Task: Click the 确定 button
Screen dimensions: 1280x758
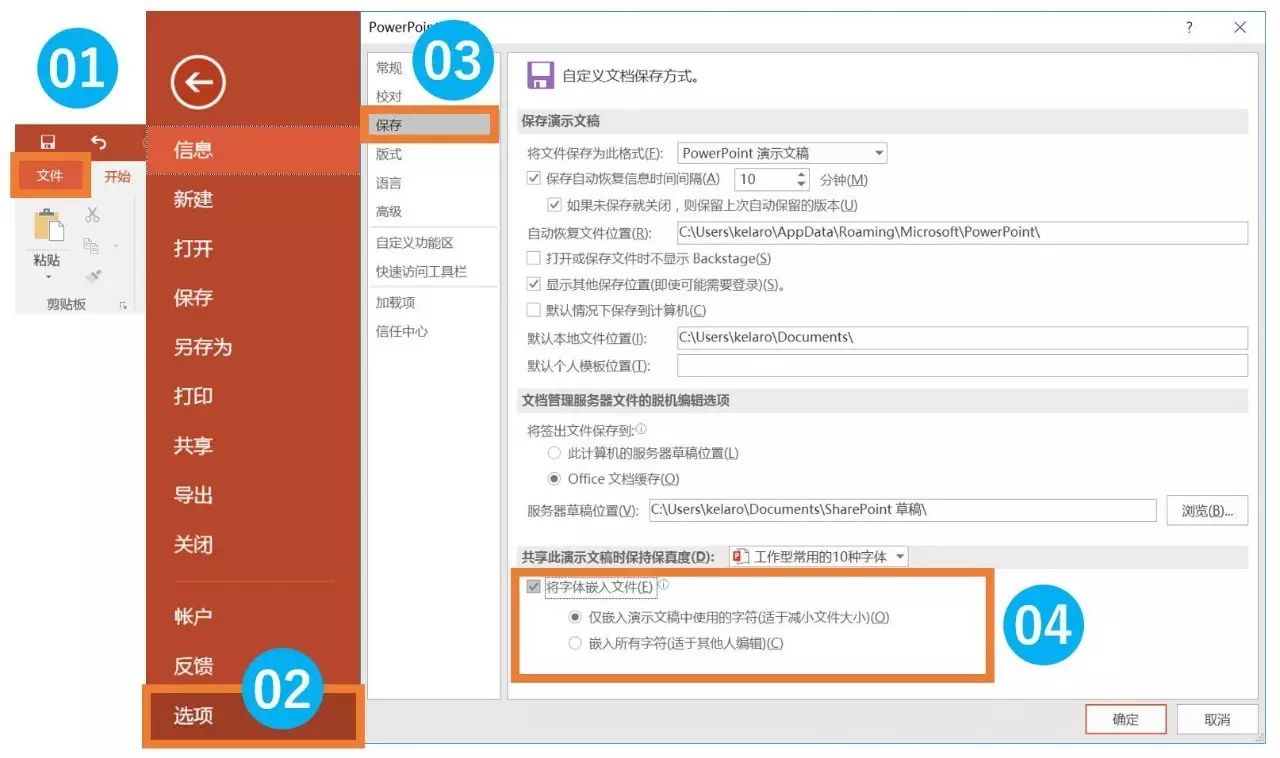Action: pos(1126,719)
